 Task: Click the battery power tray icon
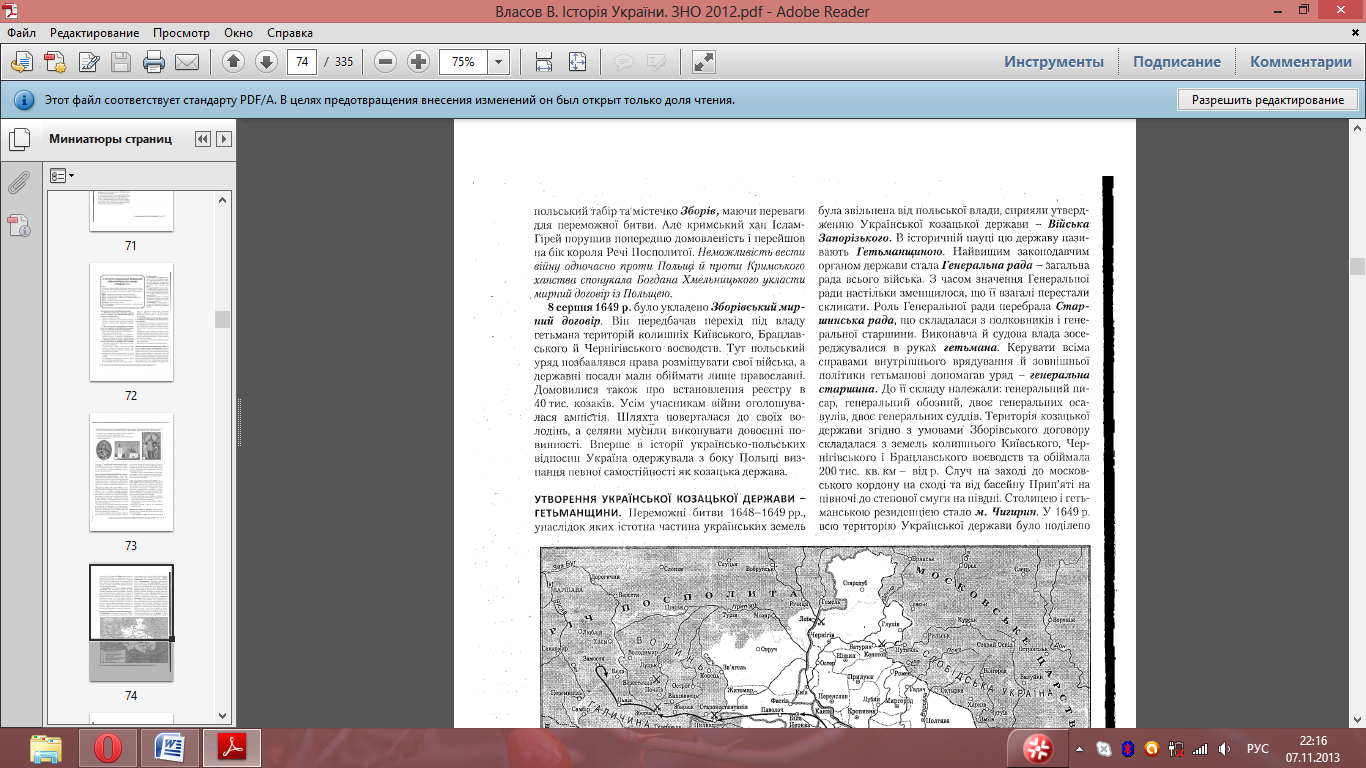point(1176,748)
